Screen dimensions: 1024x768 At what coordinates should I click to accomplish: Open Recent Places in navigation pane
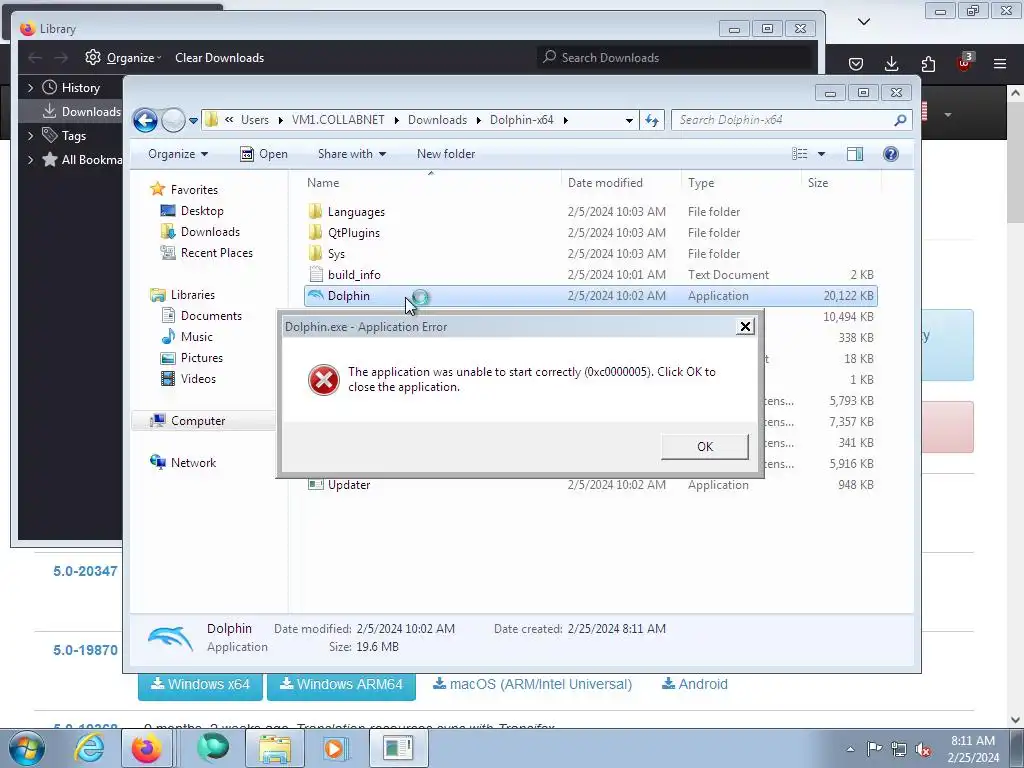[216, 253]
